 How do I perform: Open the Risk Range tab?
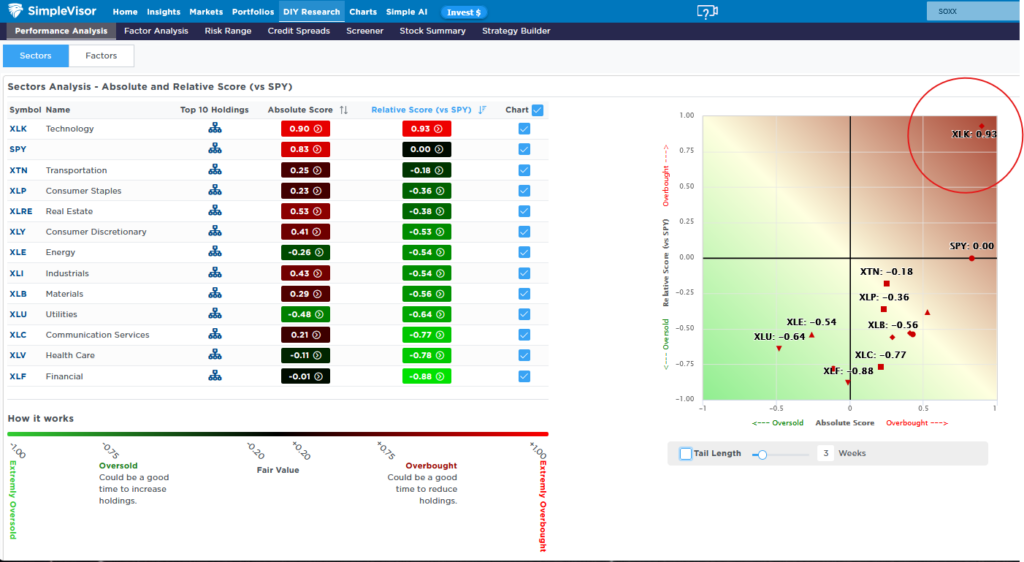click(x=228, y=31)
